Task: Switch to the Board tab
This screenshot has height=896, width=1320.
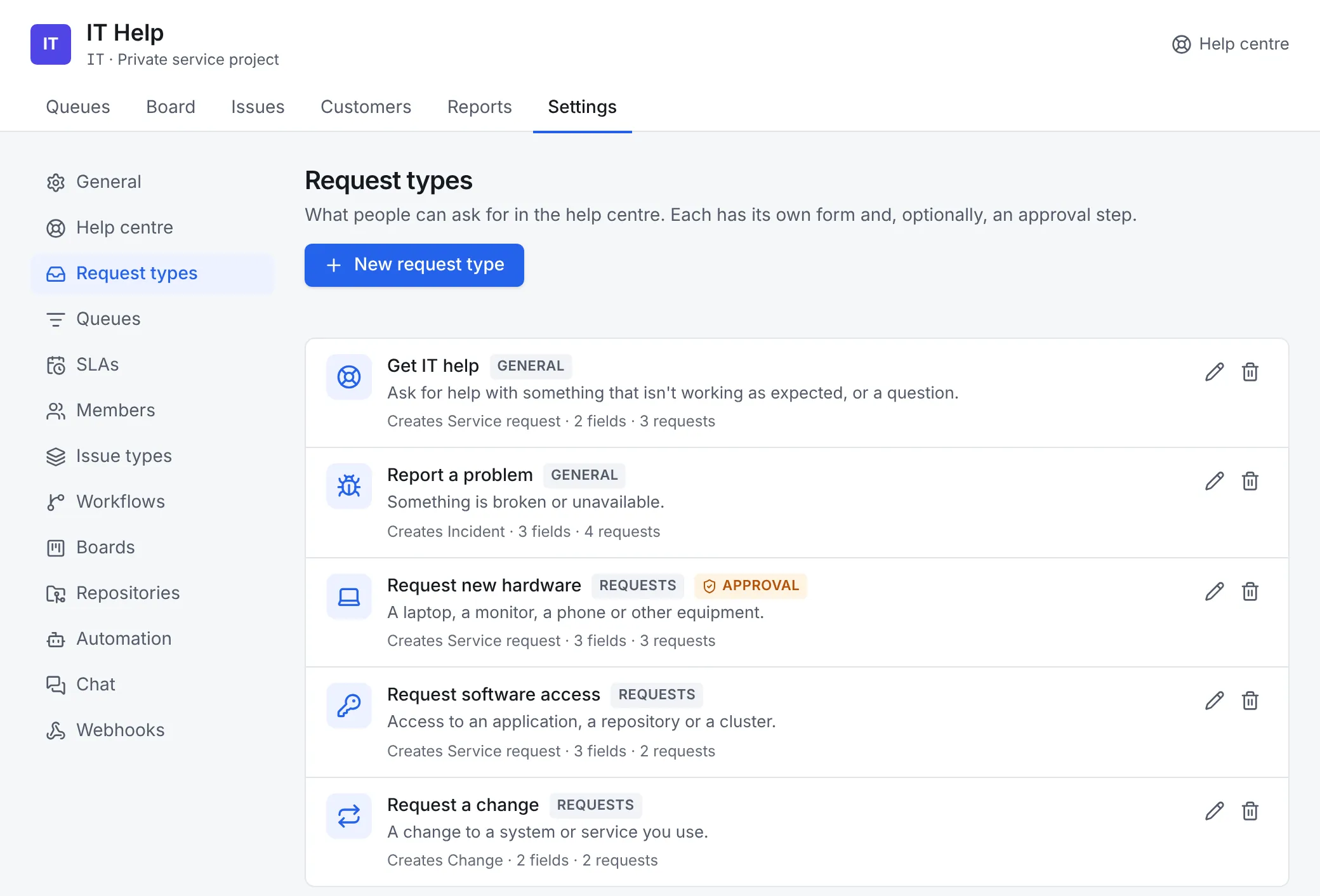Action: (171, 107)
